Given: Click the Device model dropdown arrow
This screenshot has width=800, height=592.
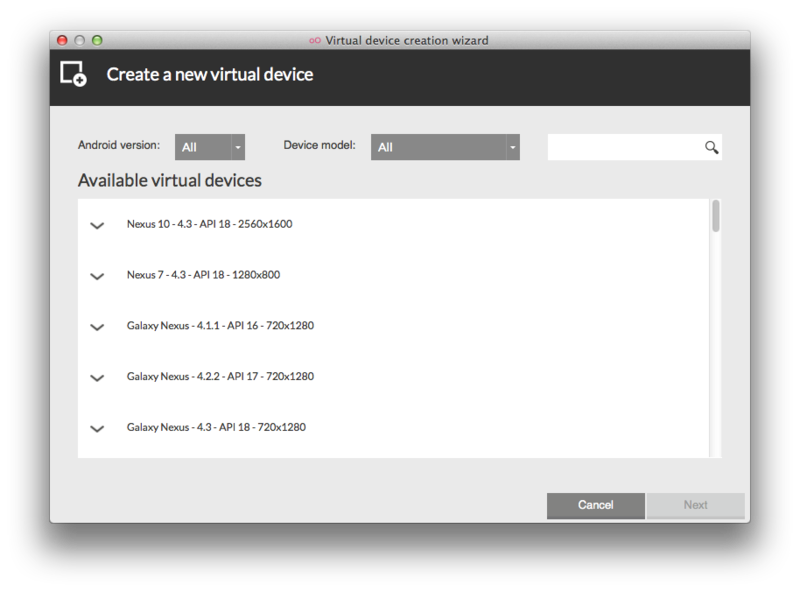Looking at the screenshot, I should pos(513,147).
